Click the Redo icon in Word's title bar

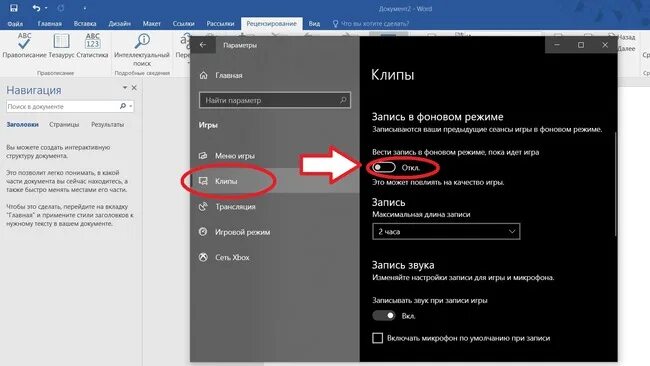pos(61,8)
